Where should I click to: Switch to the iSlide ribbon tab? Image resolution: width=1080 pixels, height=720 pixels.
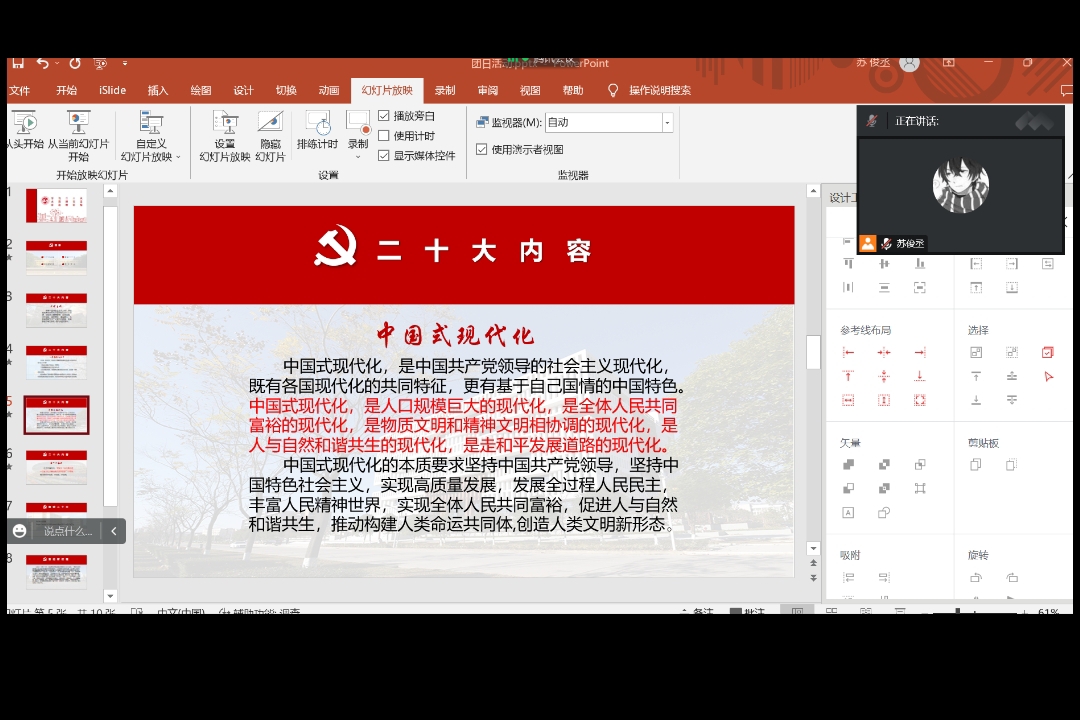click(112, 90)
